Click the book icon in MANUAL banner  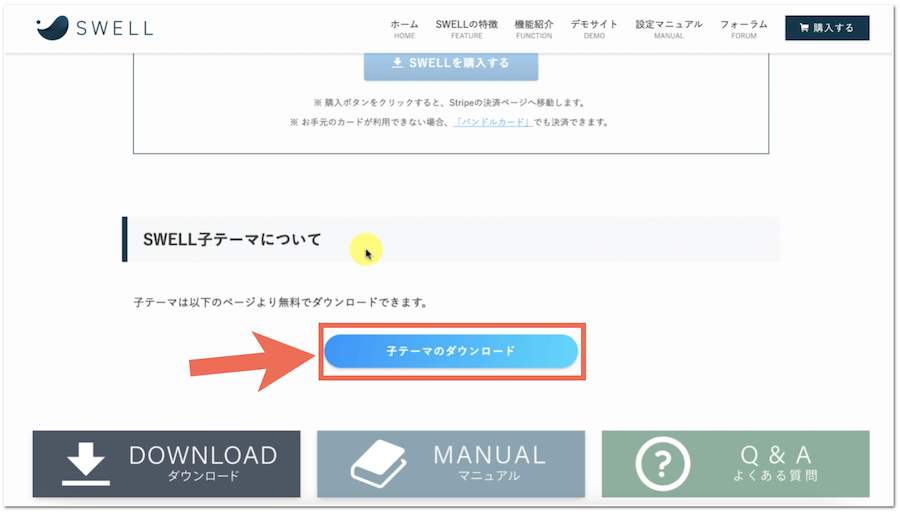pyautogui.click(x=378, y=464)
